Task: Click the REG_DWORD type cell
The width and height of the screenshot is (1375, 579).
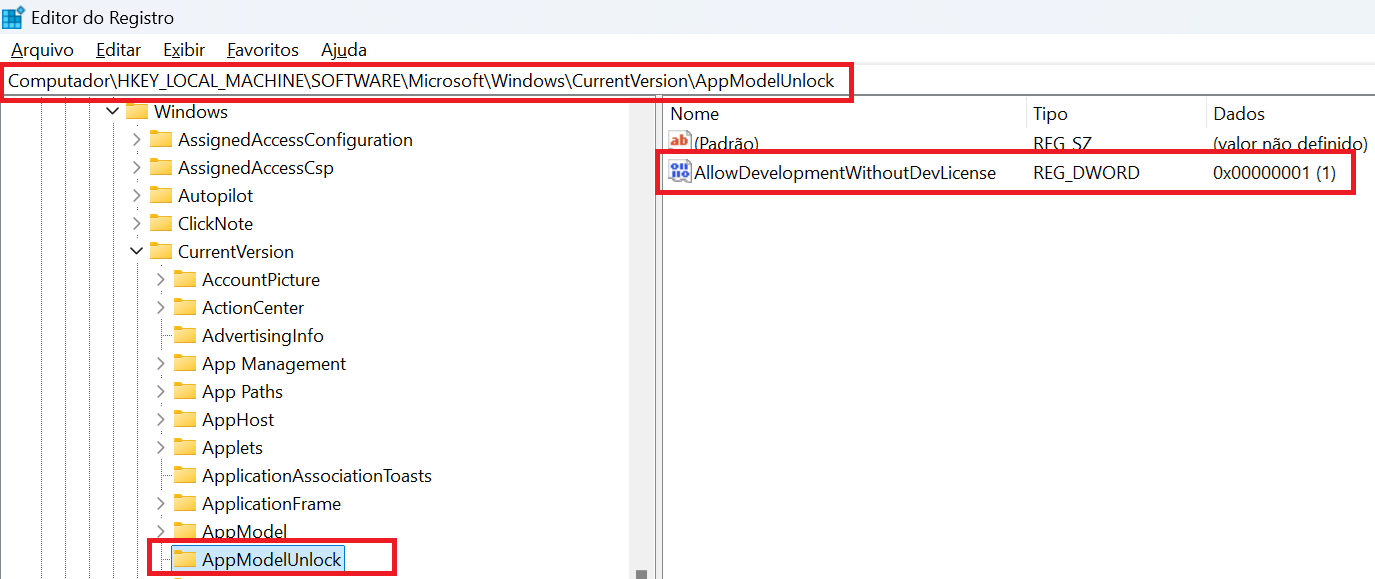Action: point(1086,173)
